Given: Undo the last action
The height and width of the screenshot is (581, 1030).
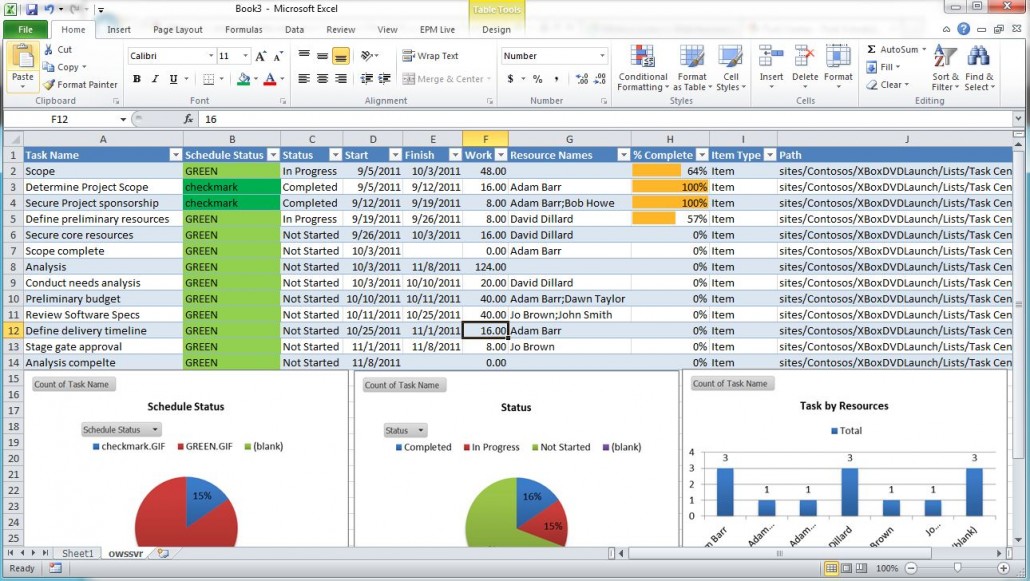Looking at the screenshot, I should pyautogui.click(x=49, y=9).
